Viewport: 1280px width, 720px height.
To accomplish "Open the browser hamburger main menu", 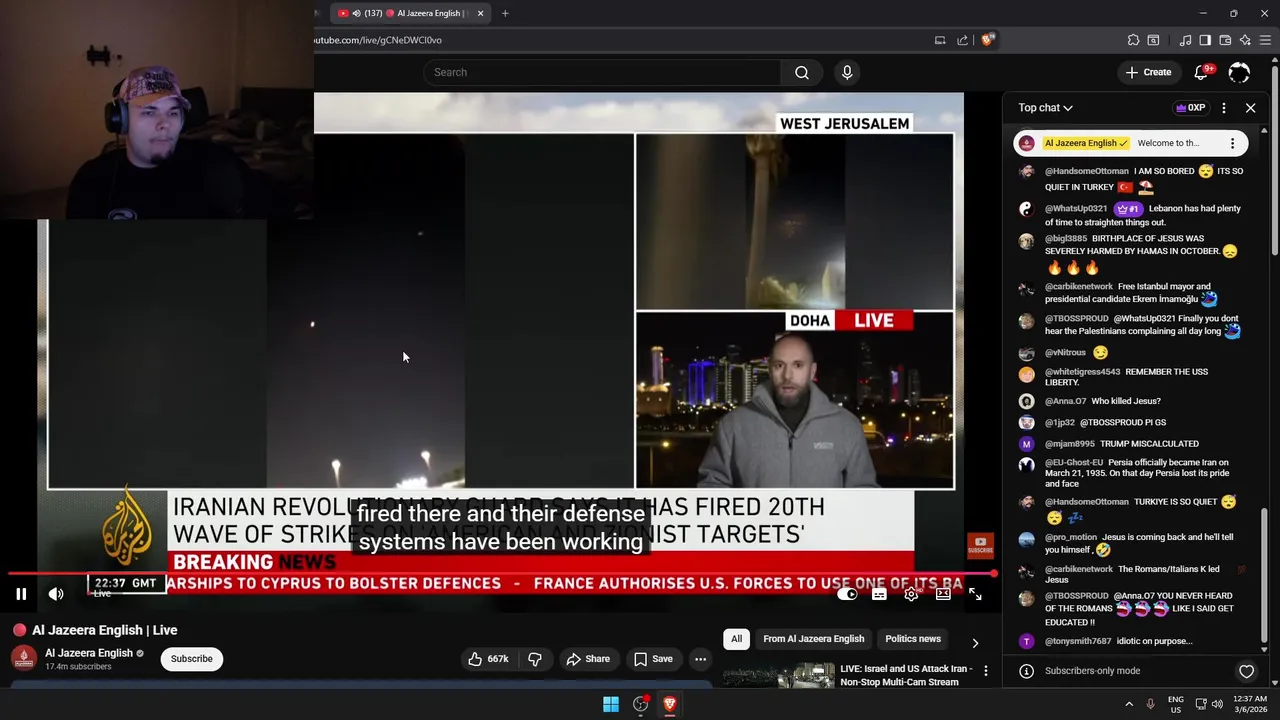I will point(1266,40).
